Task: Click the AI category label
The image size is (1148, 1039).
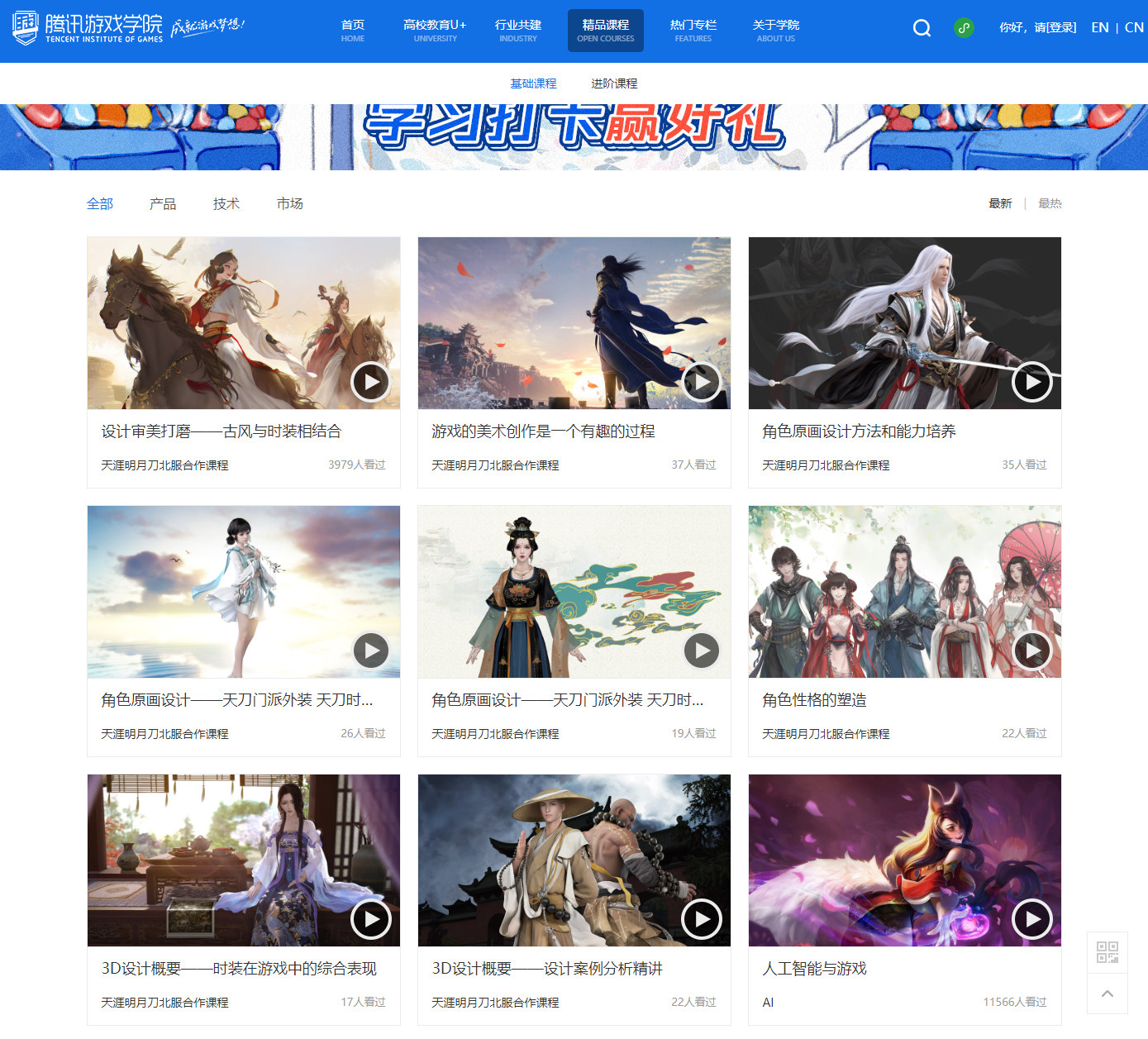Action: click(x=768, y=1003)
